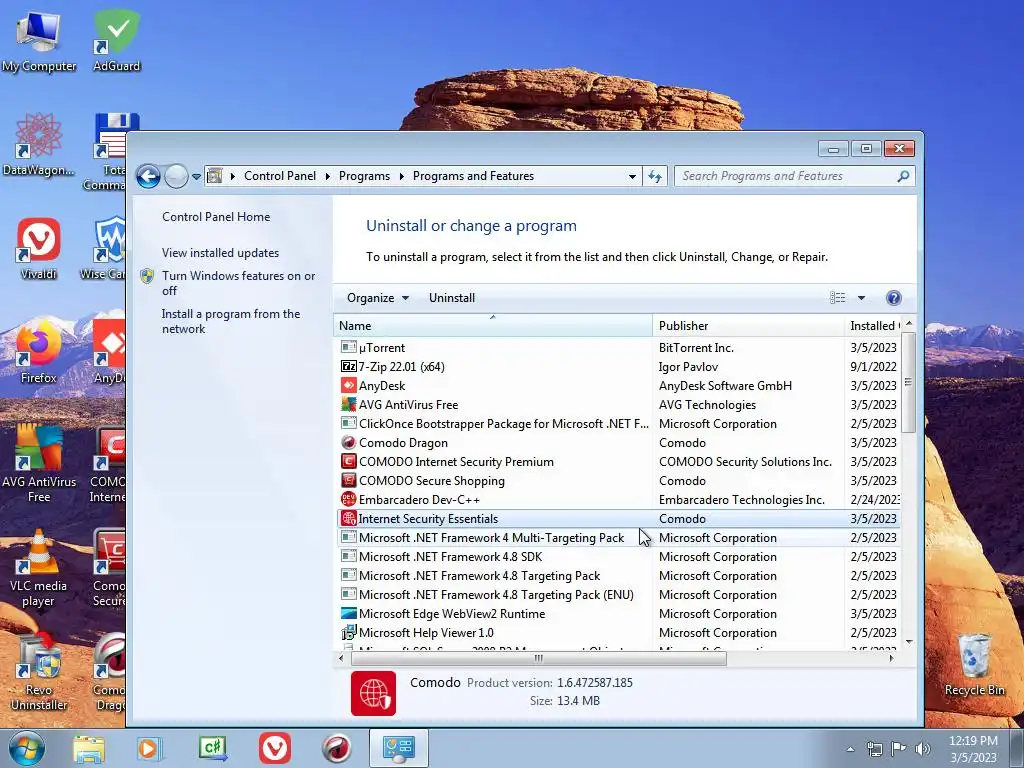Sort by the Installed On column header
The width and height of the screenshot is (1024, 768).
pyautogui.click(x=872, y=325)
